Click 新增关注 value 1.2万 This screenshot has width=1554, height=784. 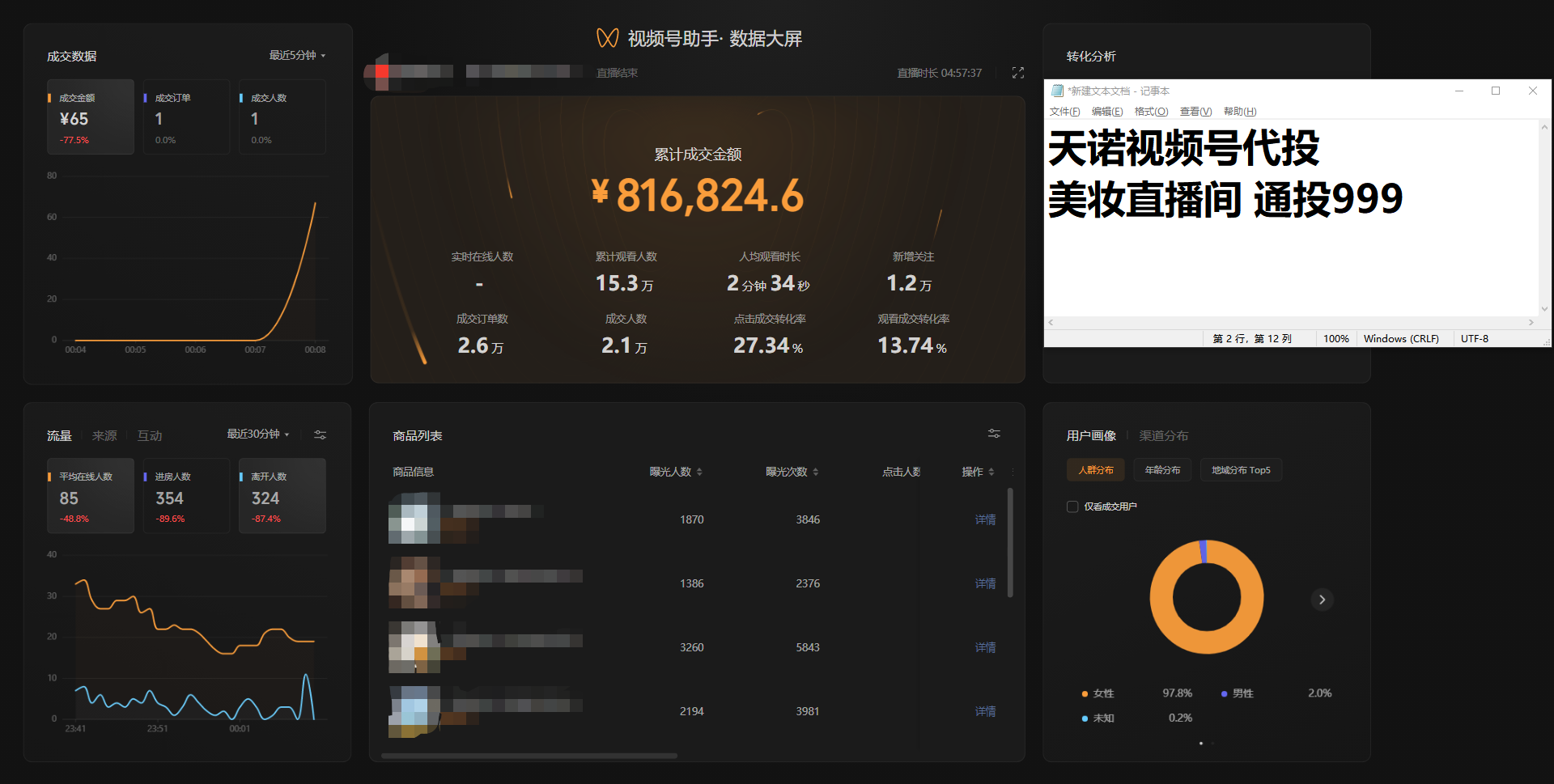pos(909,283)
